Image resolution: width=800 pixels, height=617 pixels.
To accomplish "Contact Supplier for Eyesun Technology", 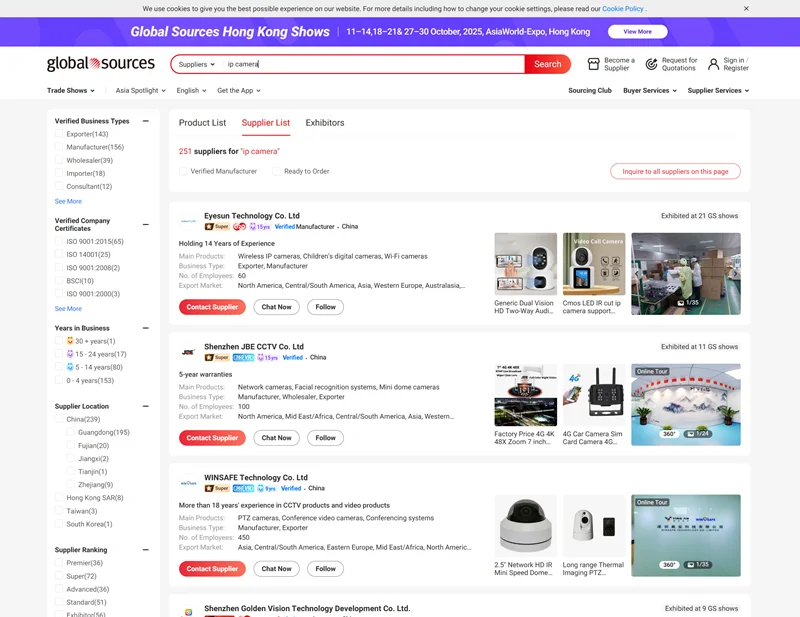I will 212,307.
